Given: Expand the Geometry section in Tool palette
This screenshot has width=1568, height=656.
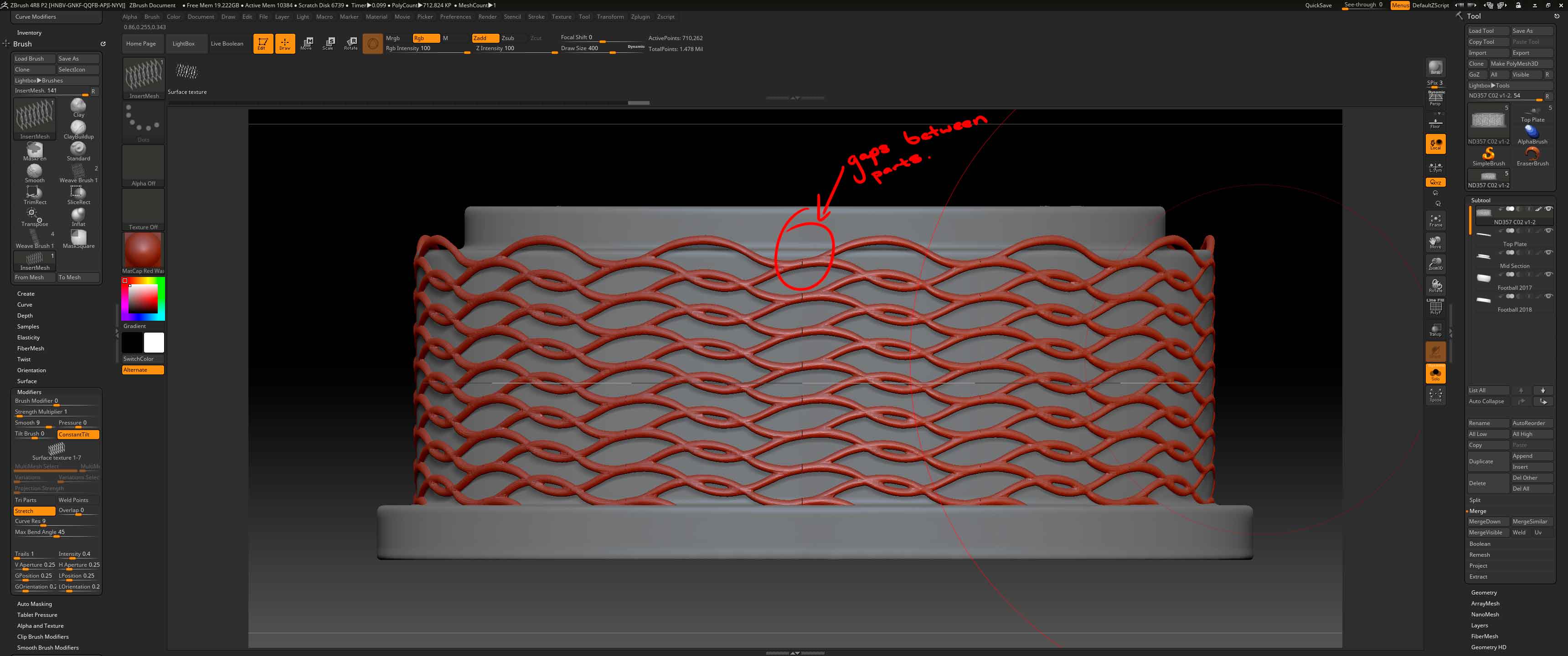Looking at the screenshot, I should tap(1484, 592).
